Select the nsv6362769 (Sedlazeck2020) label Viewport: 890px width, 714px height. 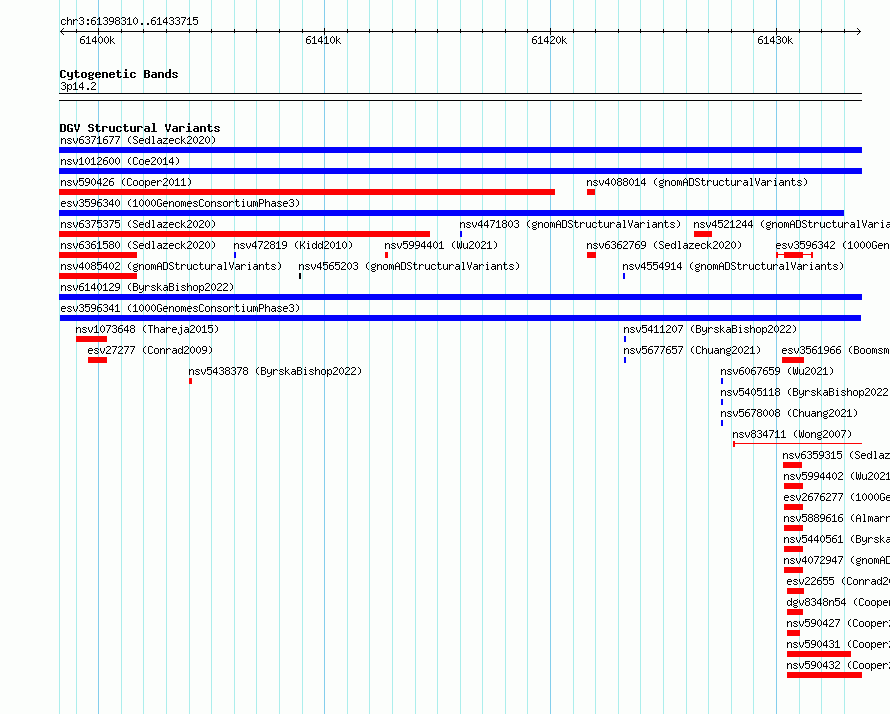[664, 245]
